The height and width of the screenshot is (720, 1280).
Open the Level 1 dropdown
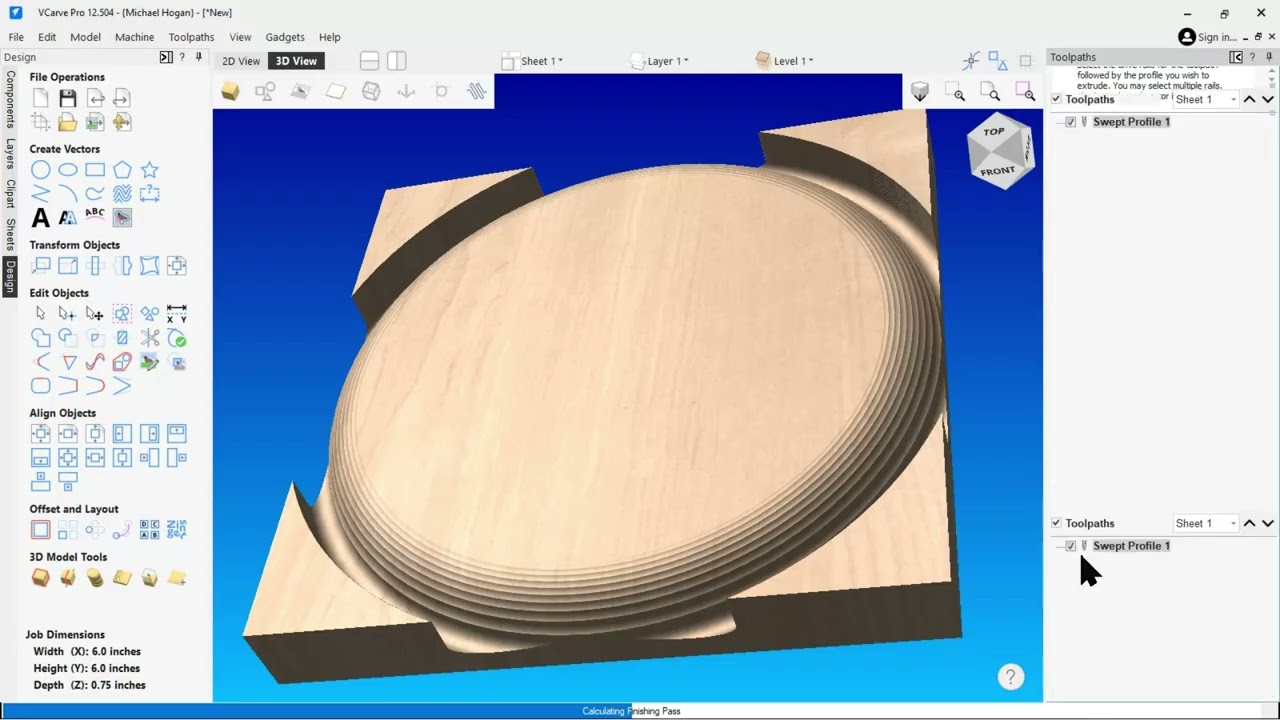[x=784, y=61]
